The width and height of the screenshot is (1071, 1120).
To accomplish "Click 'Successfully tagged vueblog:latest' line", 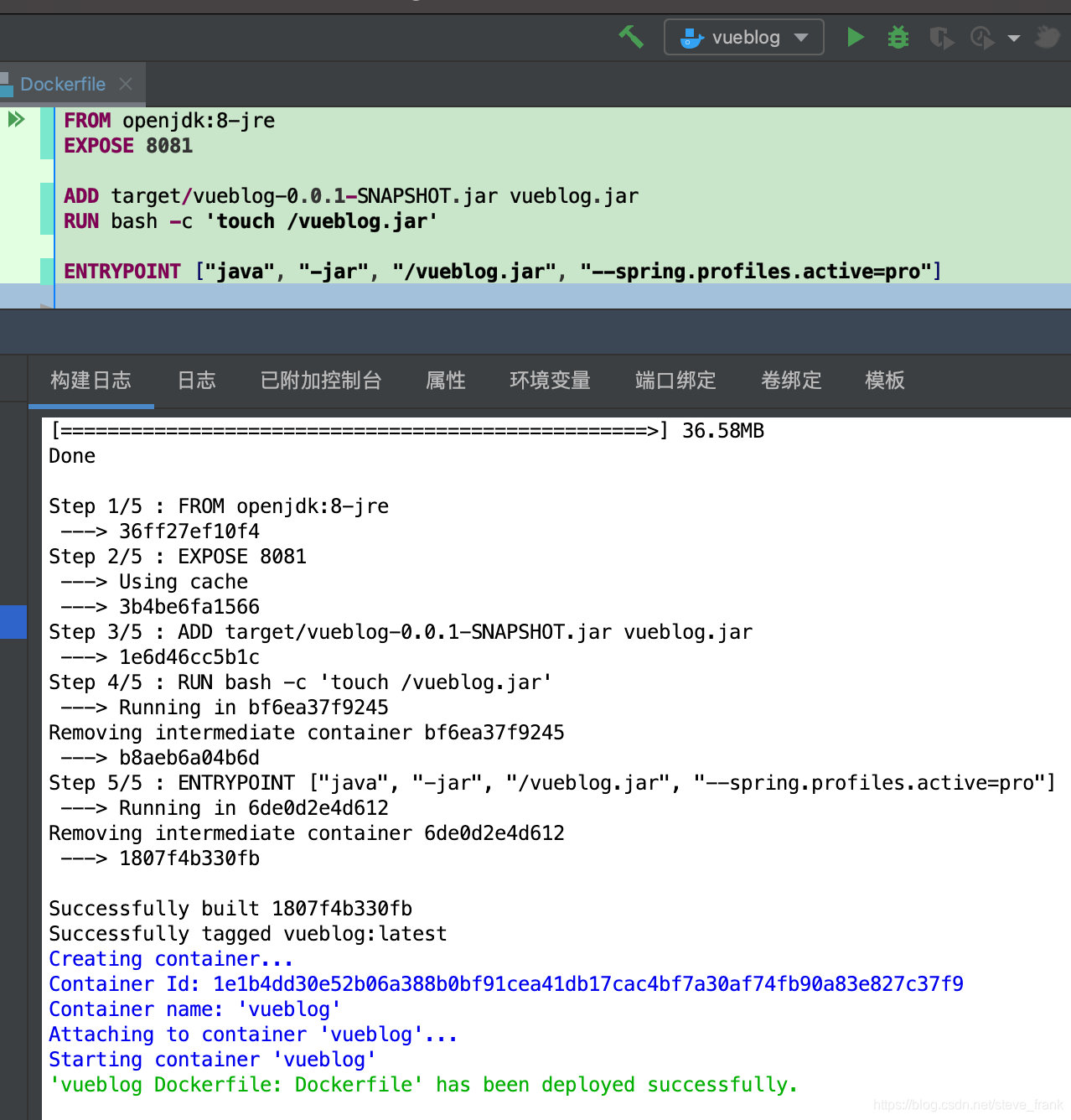I will (x=248, y=933).
